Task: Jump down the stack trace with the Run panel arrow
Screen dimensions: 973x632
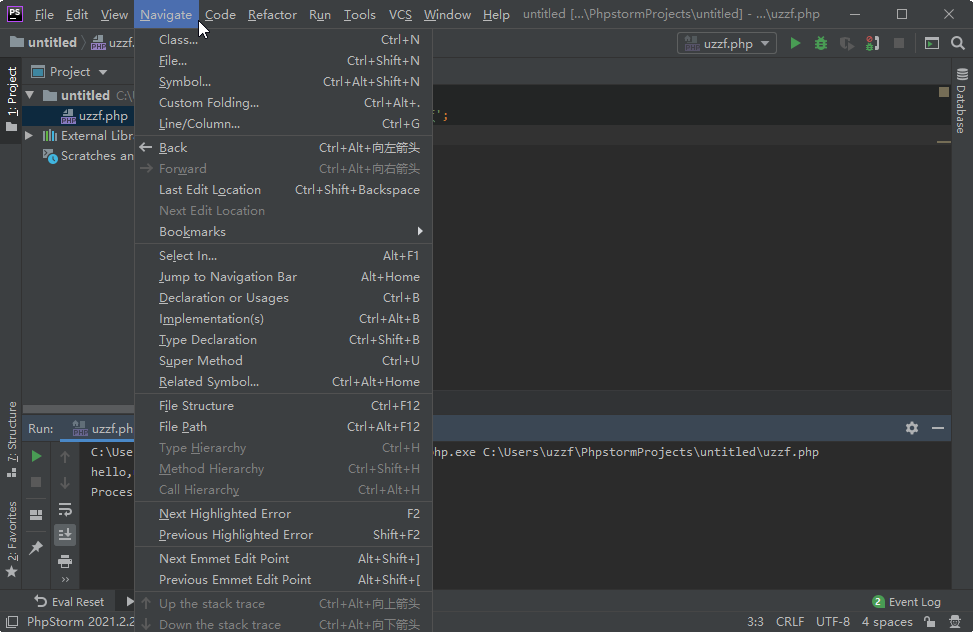Action: [65, 483]
